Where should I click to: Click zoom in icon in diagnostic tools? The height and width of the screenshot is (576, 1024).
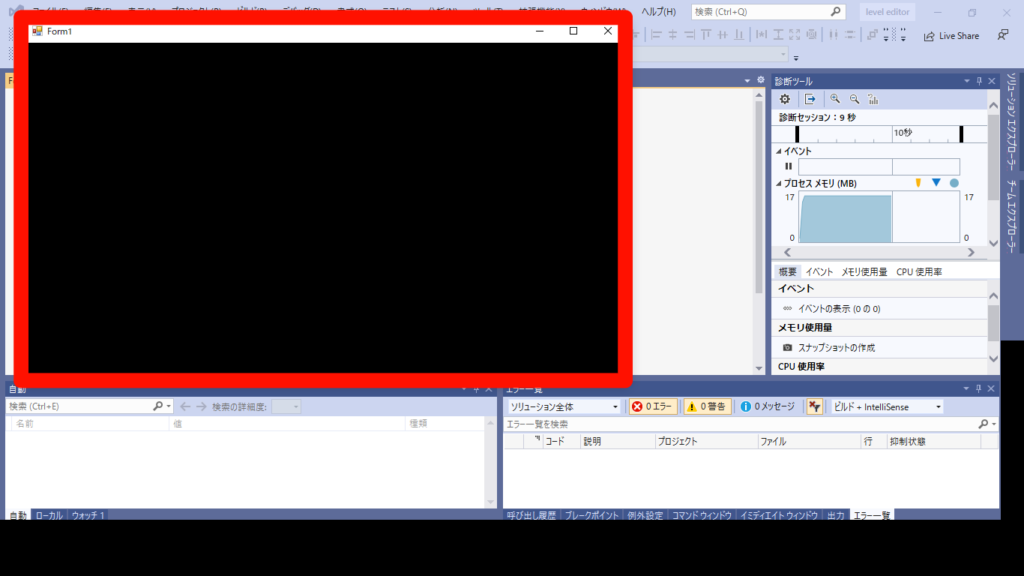tap(835, 99)
